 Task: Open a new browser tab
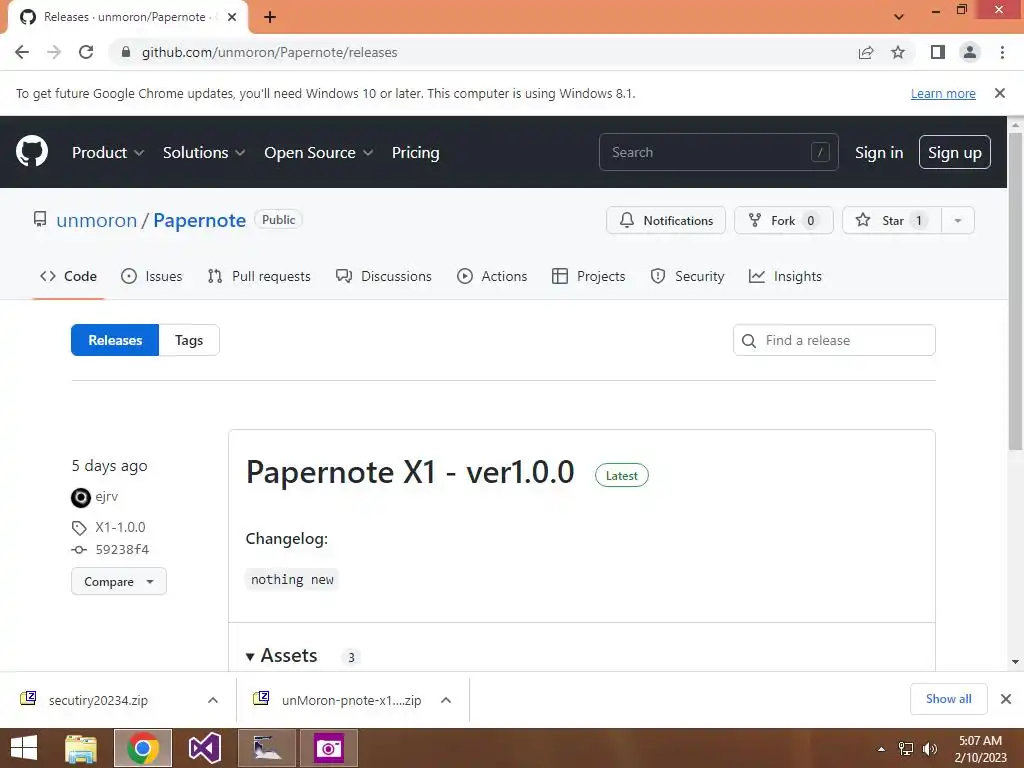270,17
